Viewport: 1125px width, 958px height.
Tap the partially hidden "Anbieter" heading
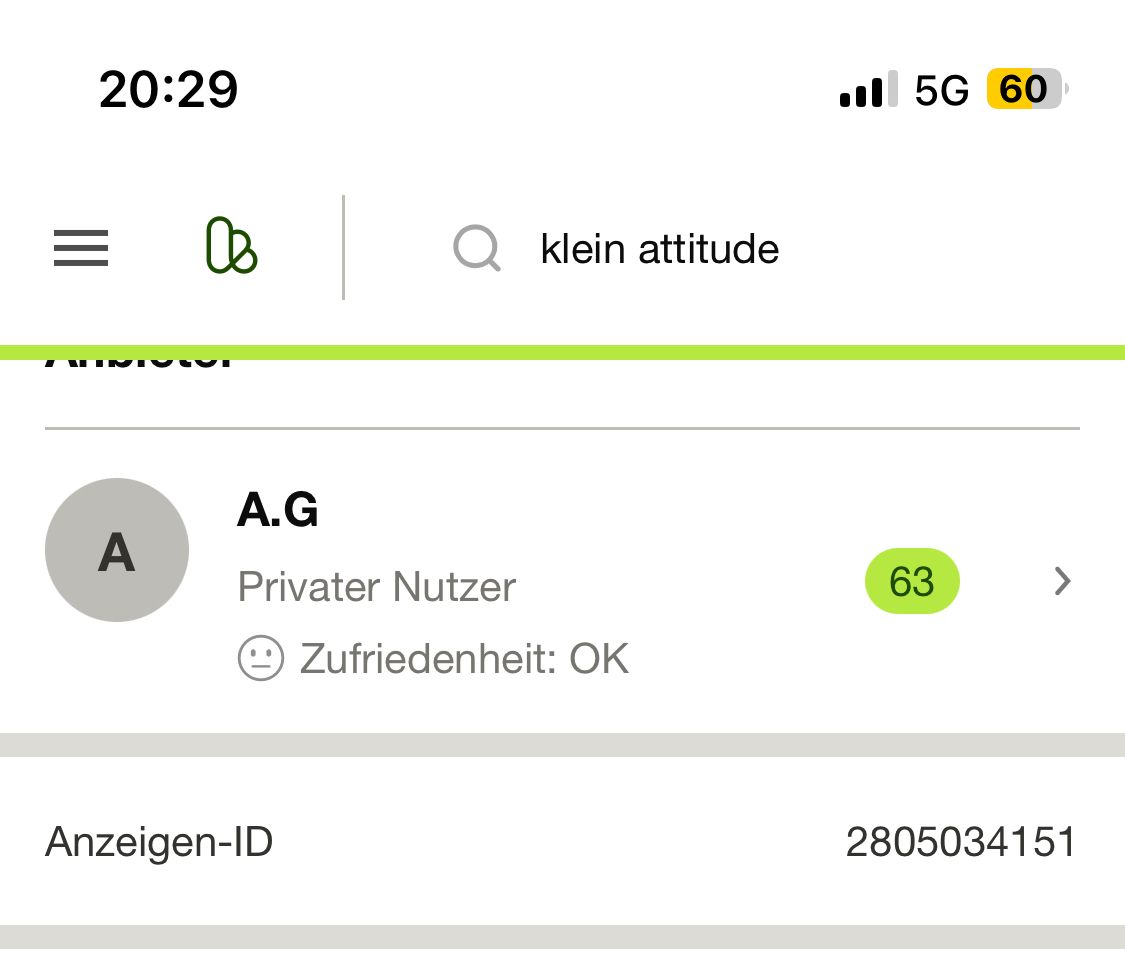(x=140, y=365)
